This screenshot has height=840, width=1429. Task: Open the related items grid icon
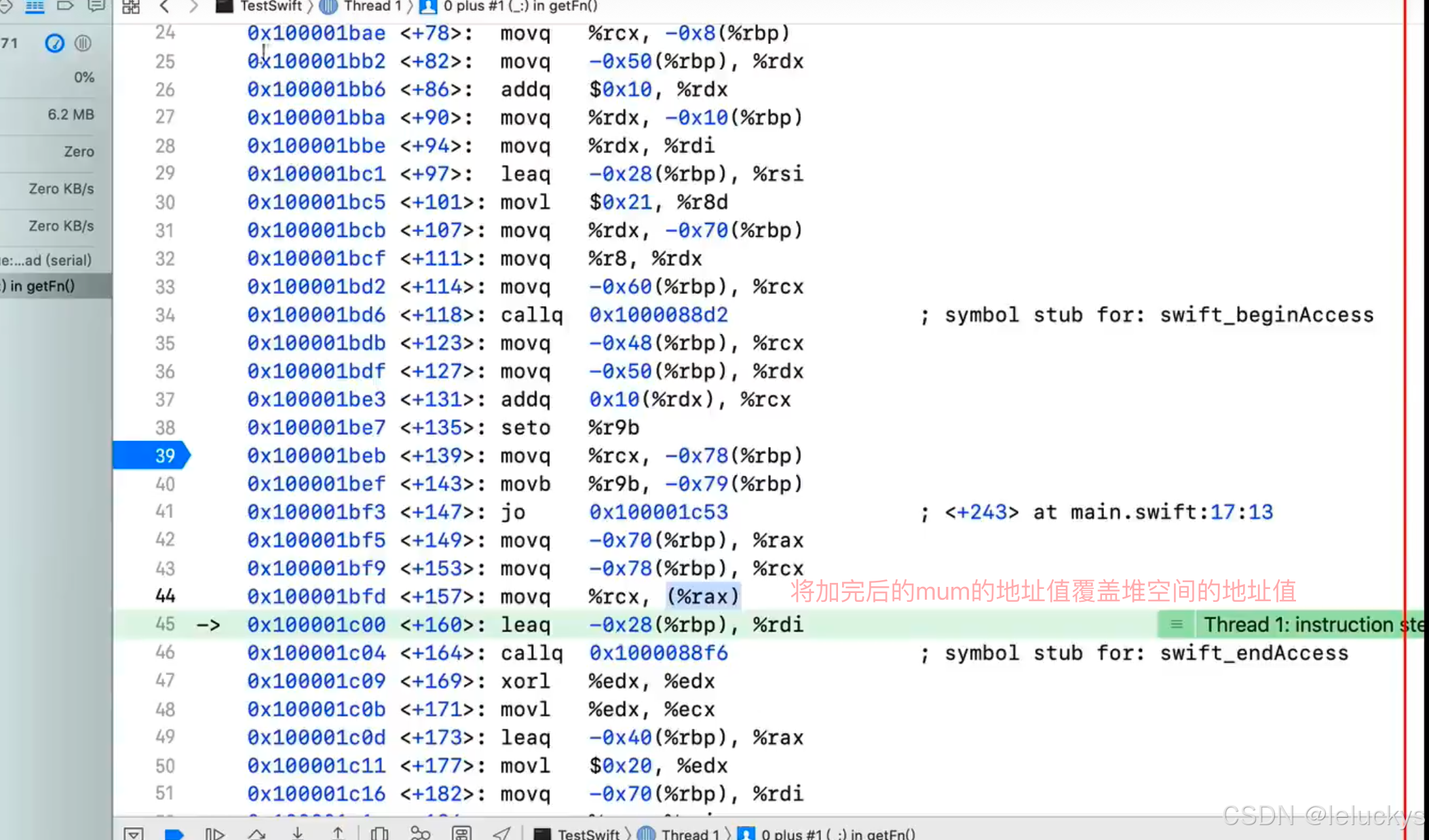(x=131, y=7)
